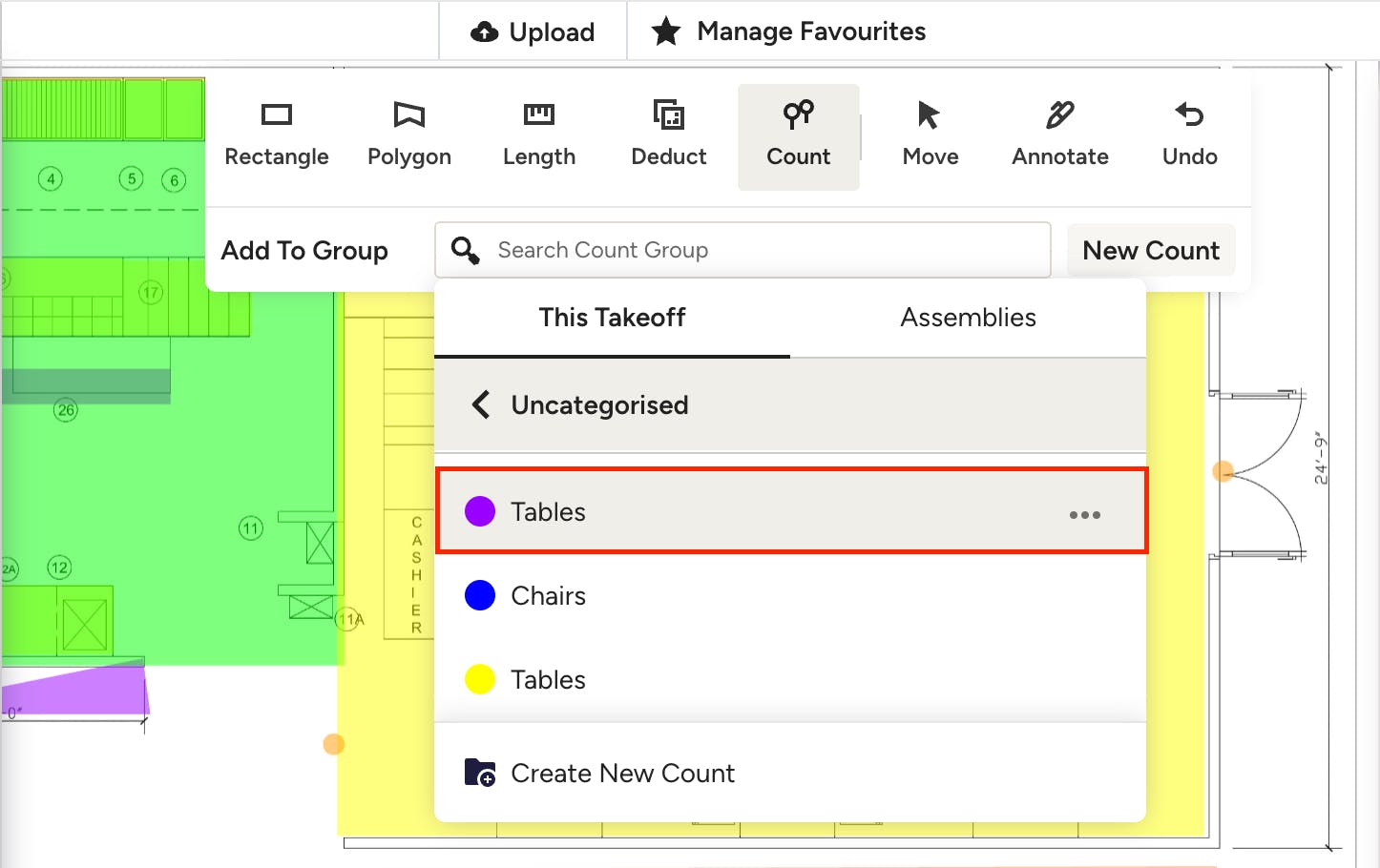Viewport: 1380px width, 868px height.
Task: Click the Upload button
Action: tap(533, 31)
